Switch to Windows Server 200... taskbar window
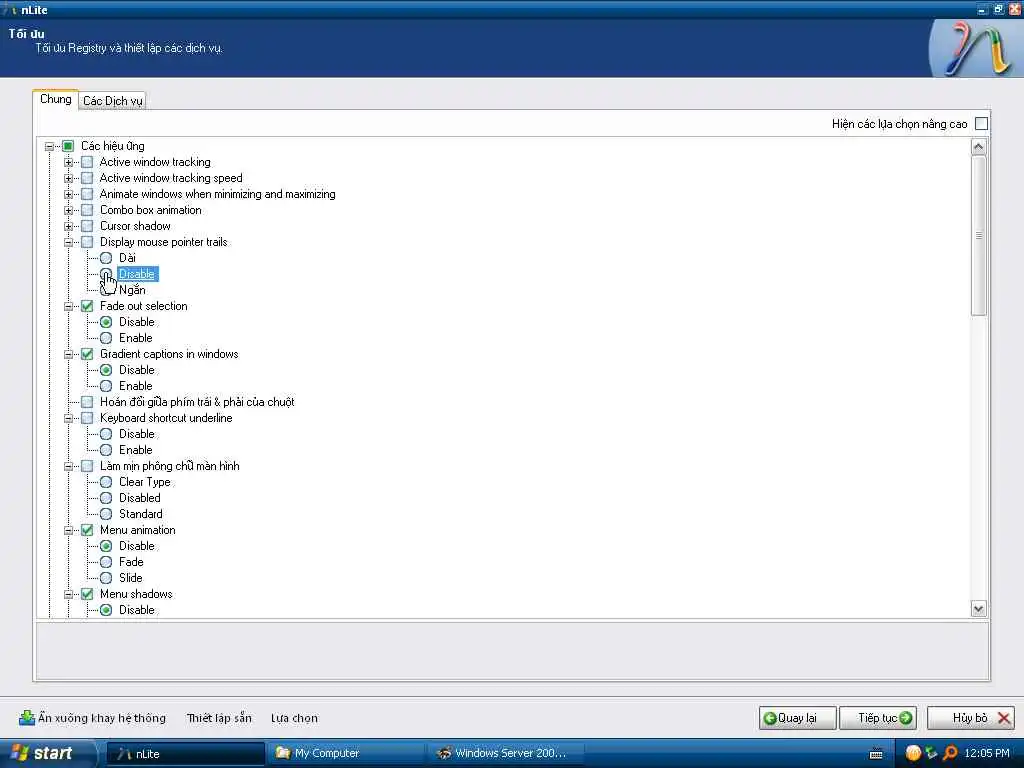This screenshot has width=1024, height=768. click(505, 754)
